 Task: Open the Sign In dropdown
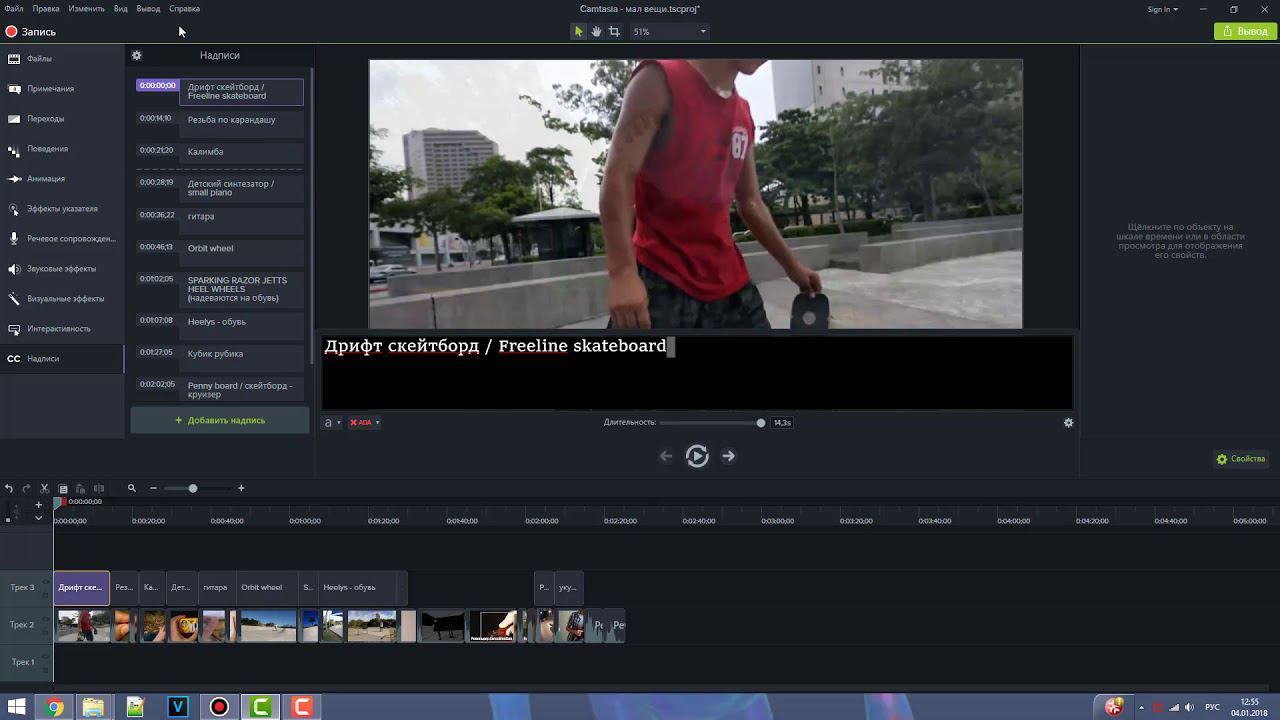[x=1162, y=9]
